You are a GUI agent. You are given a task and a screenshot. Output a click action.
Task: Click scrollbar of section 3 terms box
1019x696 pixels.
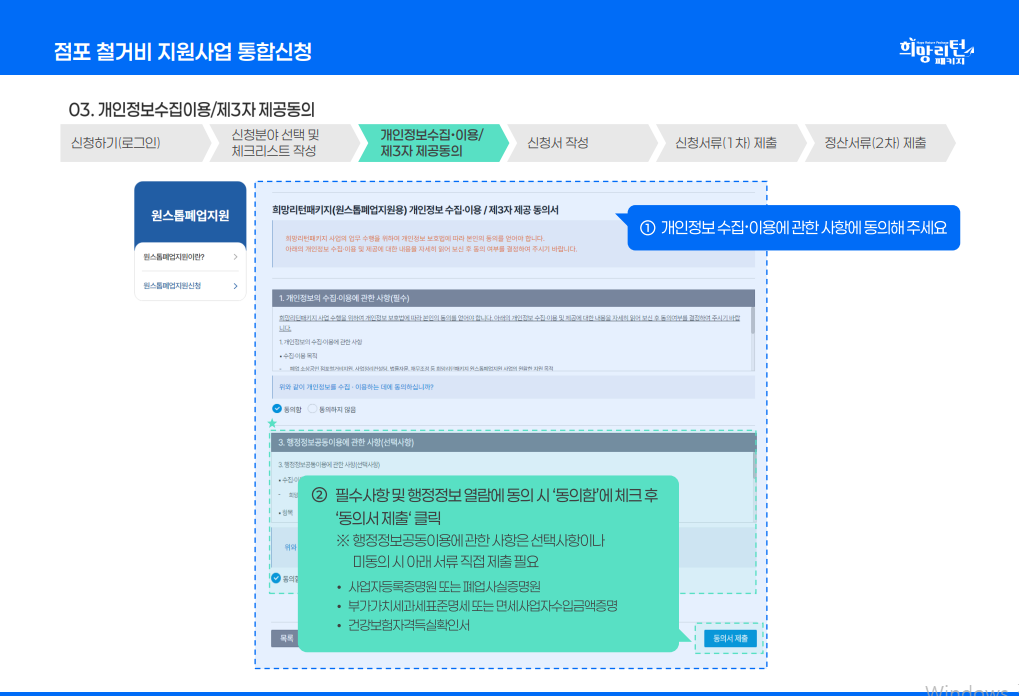(x=754, y=486)
